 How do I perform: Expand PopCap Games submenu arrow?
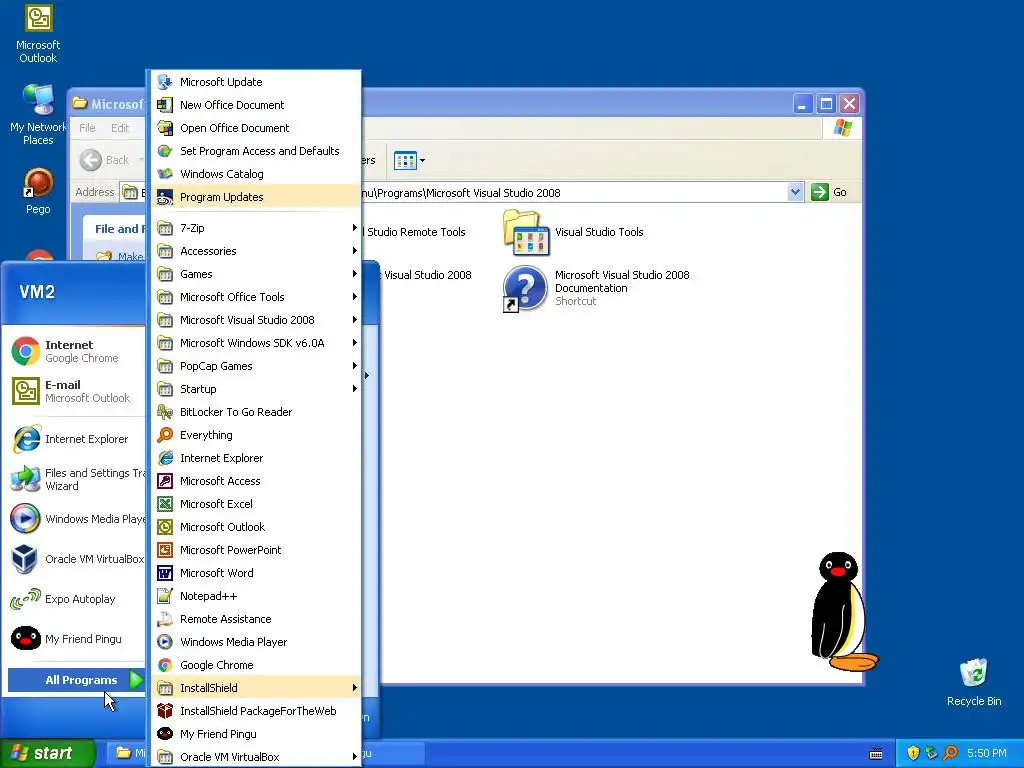355,366
